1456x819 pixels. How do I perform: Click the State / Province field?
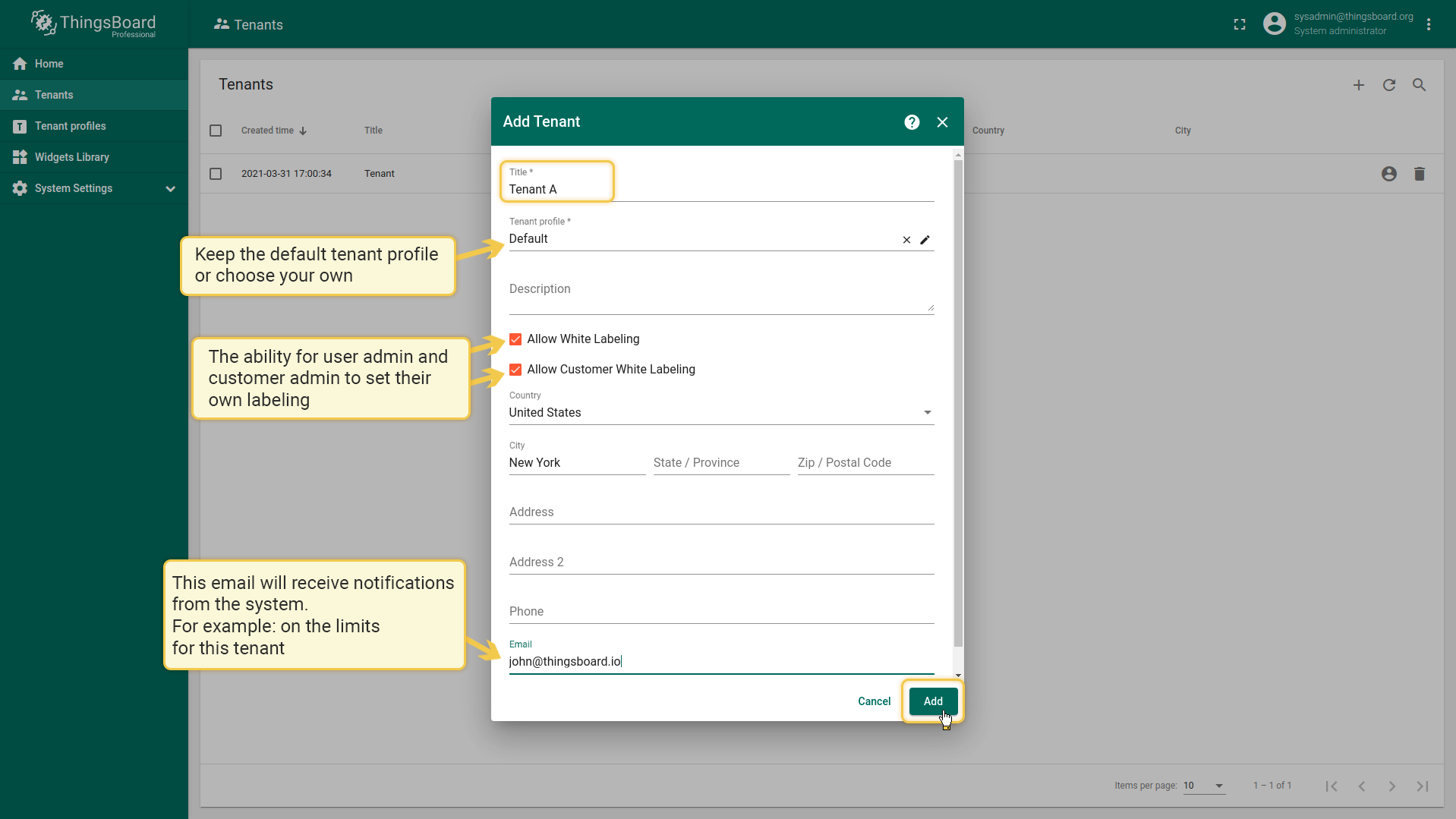(x=721, y=463)
